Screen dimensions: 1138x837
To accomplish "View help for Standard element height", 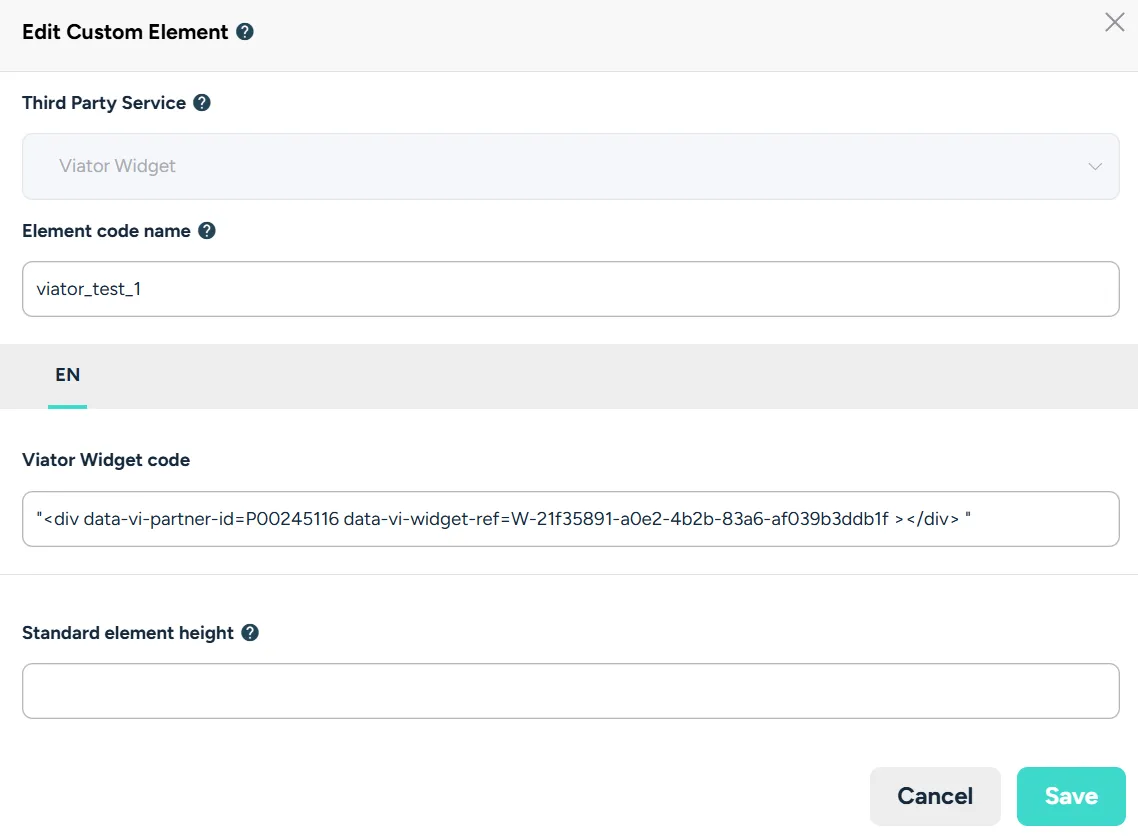I will tap(250, 633).
